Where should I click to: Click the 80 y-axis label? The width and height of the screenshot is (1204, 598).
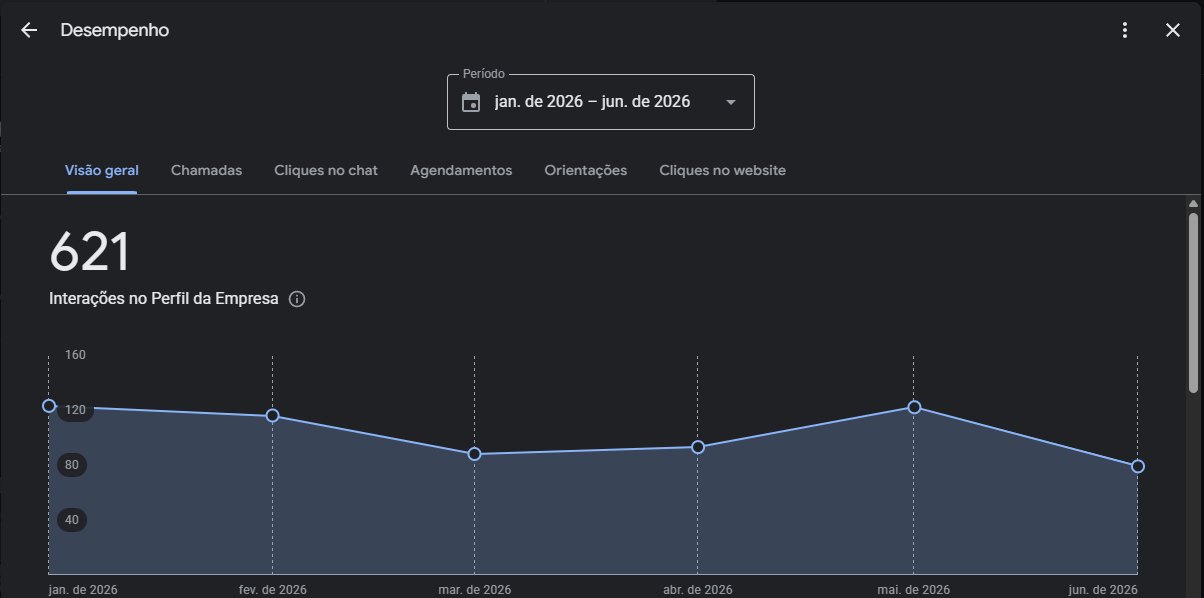71,465
